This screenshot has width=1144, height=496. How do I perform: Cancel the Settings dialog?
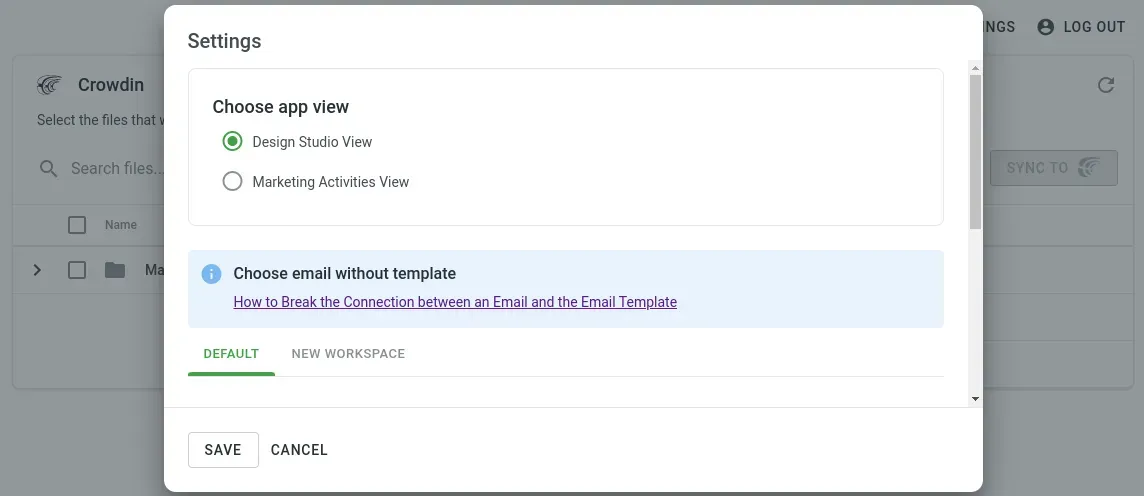pos(299,450)
